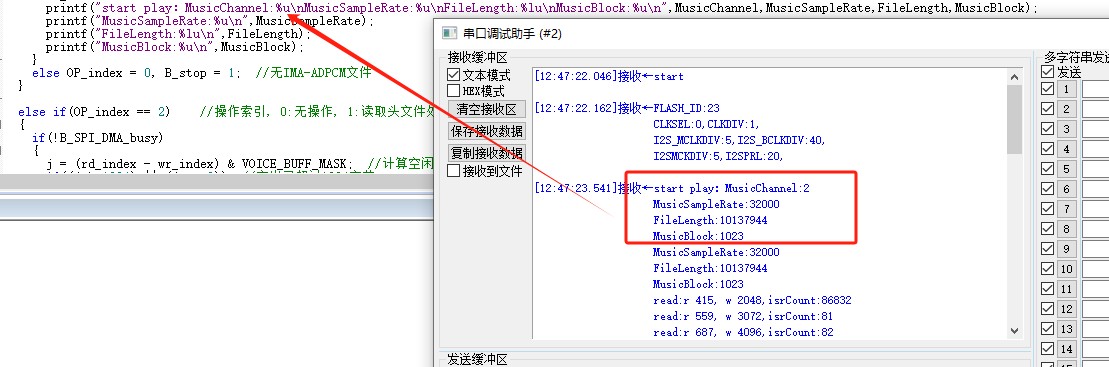Toggle the 发送 checkbox under 多字符串发送
The width and height of the screenshot is (1109, 367).
pyautogui.click(x=1047, y=71)
